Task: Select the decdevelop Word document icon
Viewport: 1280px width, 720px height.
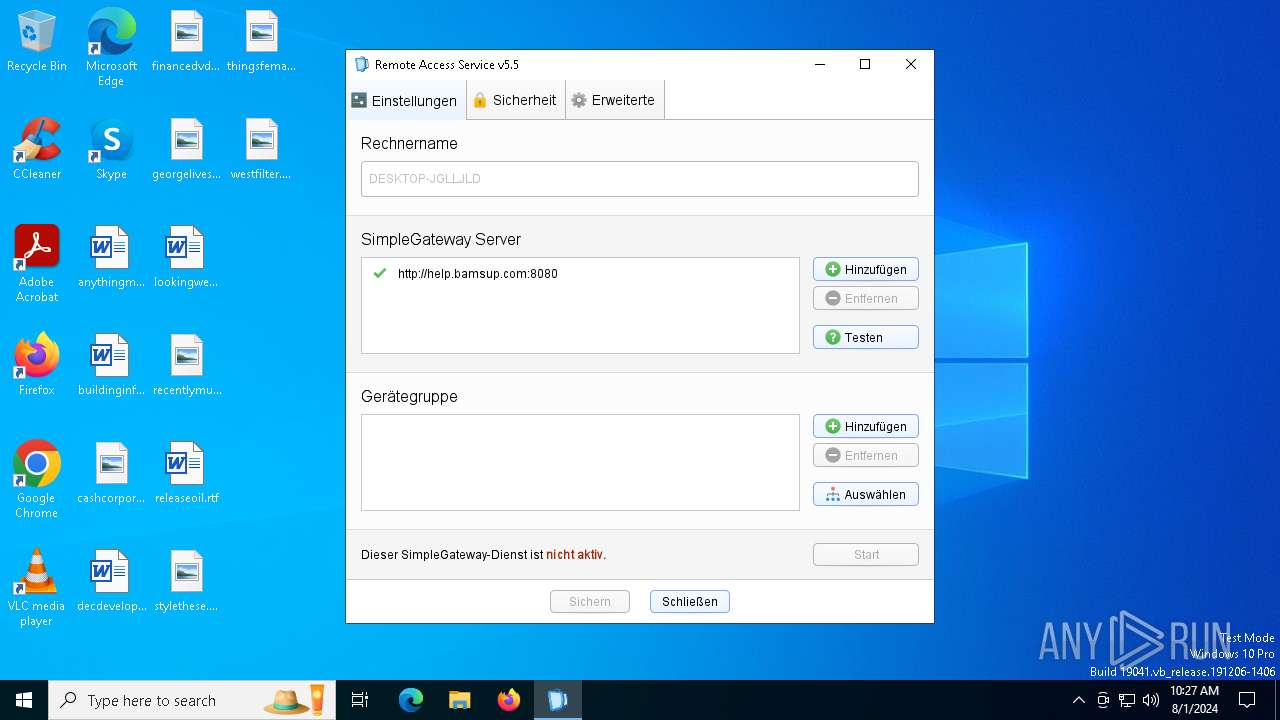Action: click(x=111, y=581)
